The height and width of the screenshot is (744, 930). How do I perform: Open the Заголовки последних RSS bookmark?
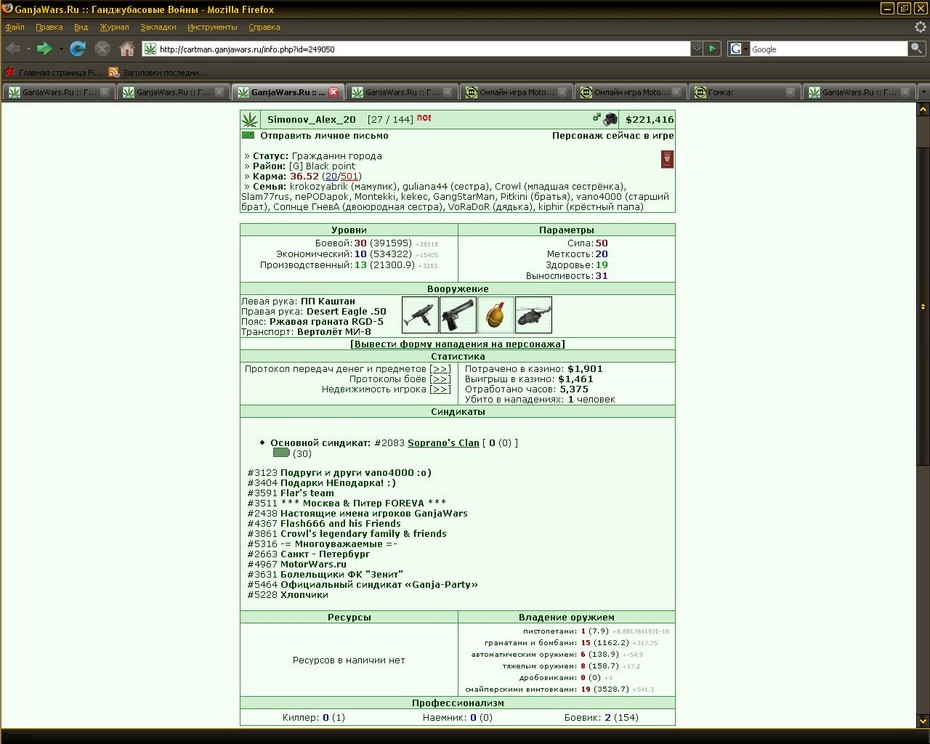tap(158, 73)
